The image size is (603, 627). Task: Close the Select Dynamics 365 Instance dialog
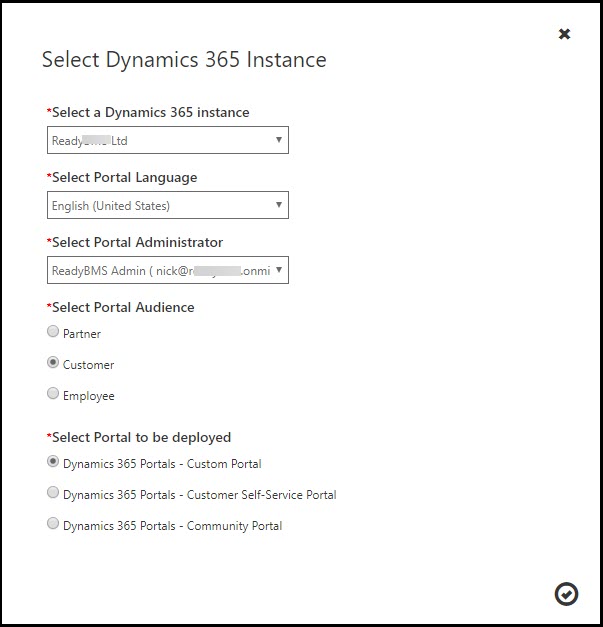(x=564, y=34)
